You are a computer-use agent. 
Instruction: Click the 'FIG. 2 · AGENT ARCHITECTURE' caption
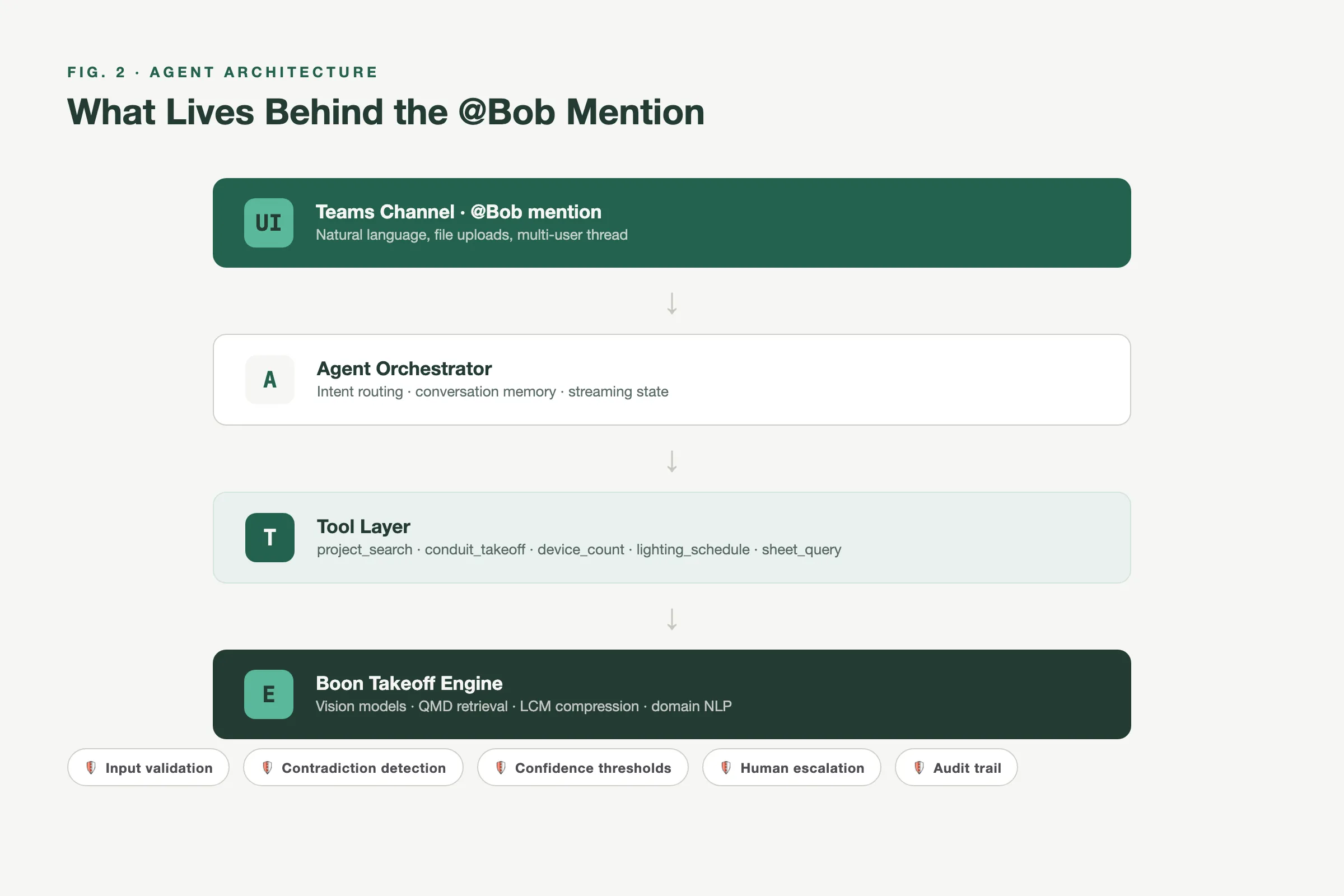point(222,72)
